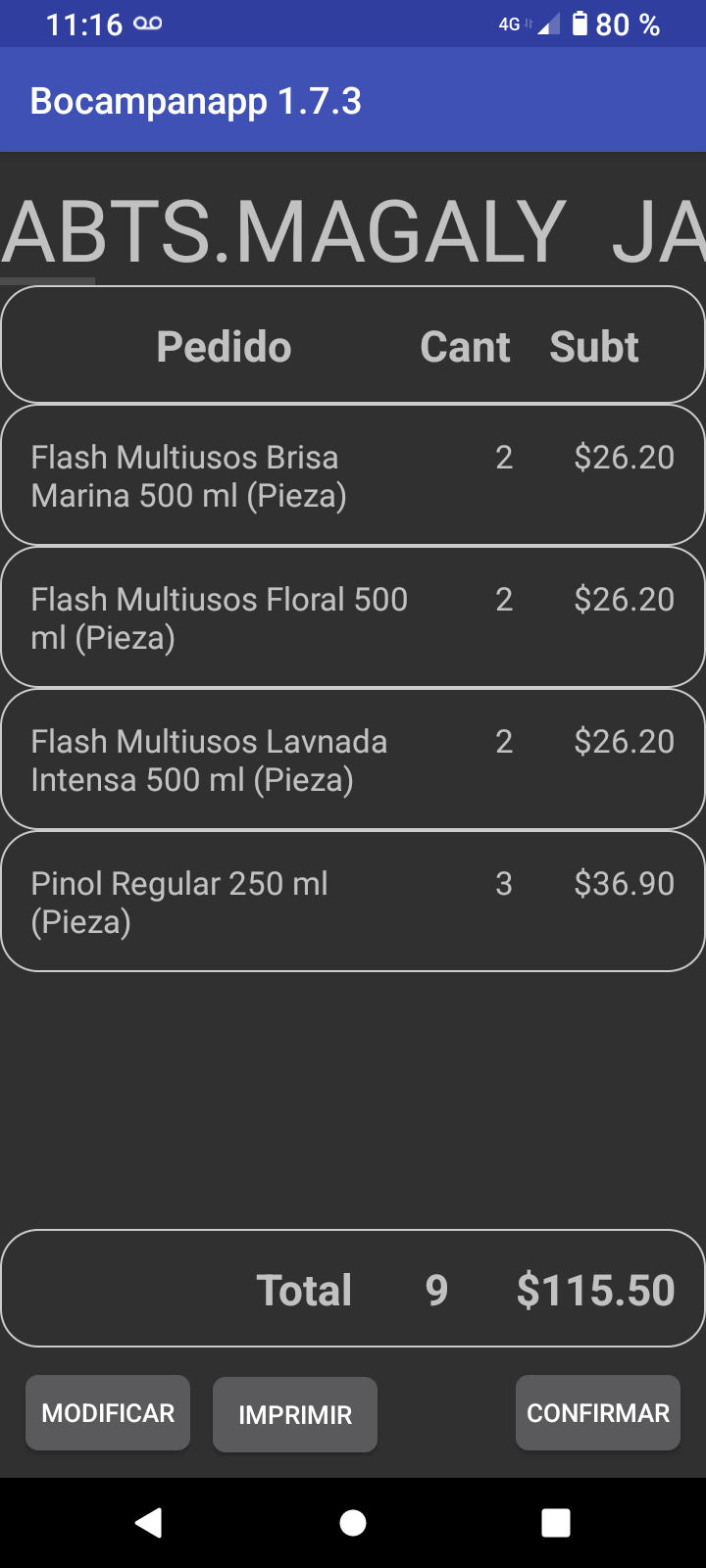Tap the Bocampanapp 1.7.3 title bar
This screenshot has height=1568, width=706.
pyautogui.click(x=196, y=101)
